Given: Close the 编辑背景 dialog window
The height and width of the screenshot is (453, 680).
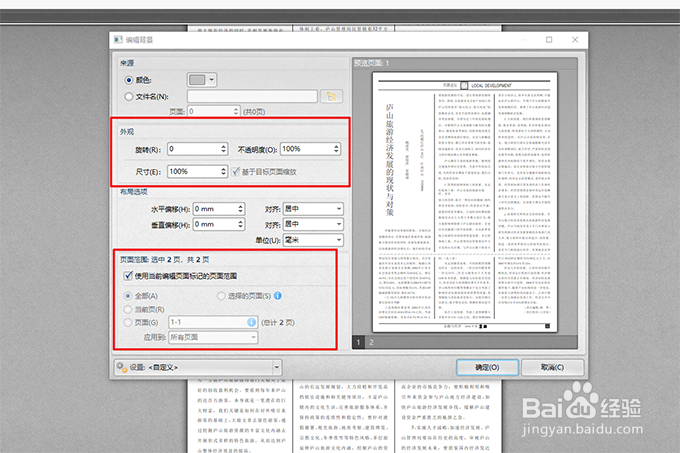Looking at the screenshot, I should click(x=575, y=40).
